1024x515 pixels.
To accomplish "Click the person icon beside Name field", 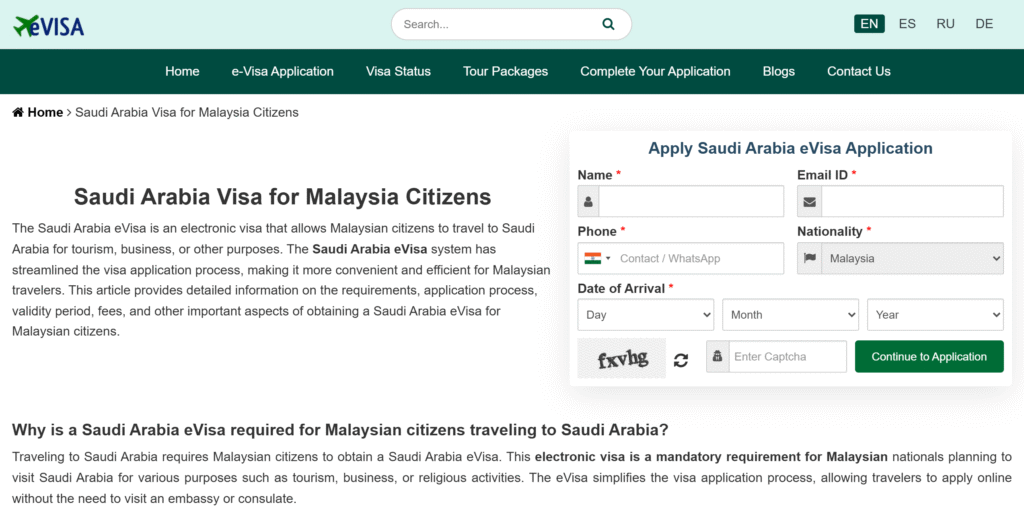I will pyautogui.click(x=588, y=202).
